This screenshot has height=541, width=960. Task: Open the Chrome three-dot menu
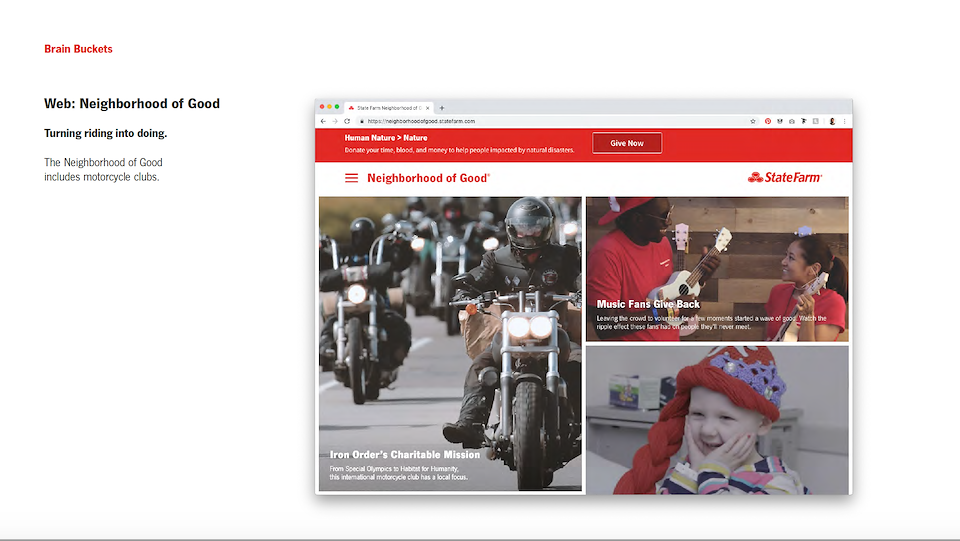coord(845,121)
